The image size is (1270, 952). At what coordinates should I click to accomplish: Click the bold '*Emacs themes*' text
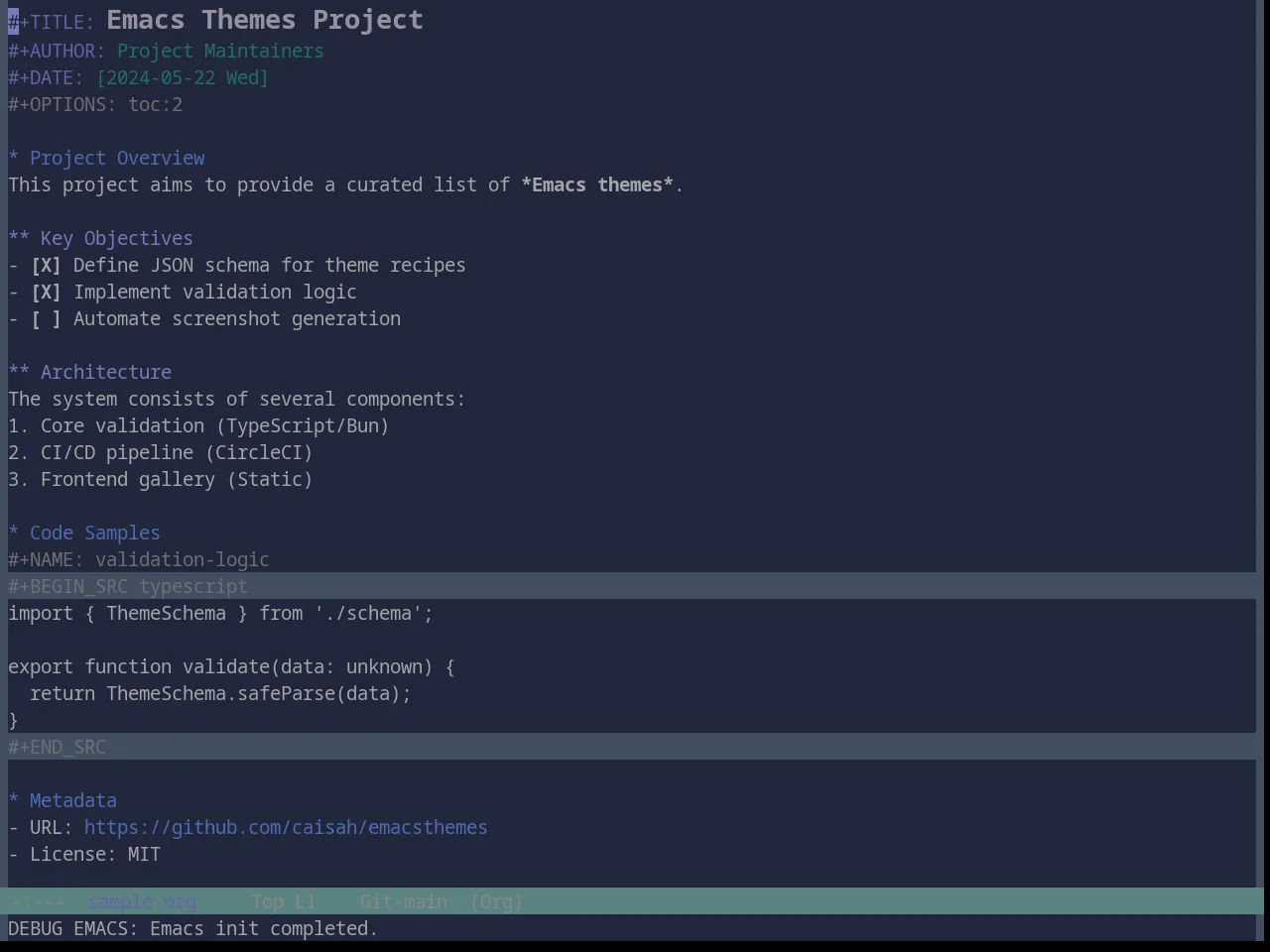[x=597, y=184]
